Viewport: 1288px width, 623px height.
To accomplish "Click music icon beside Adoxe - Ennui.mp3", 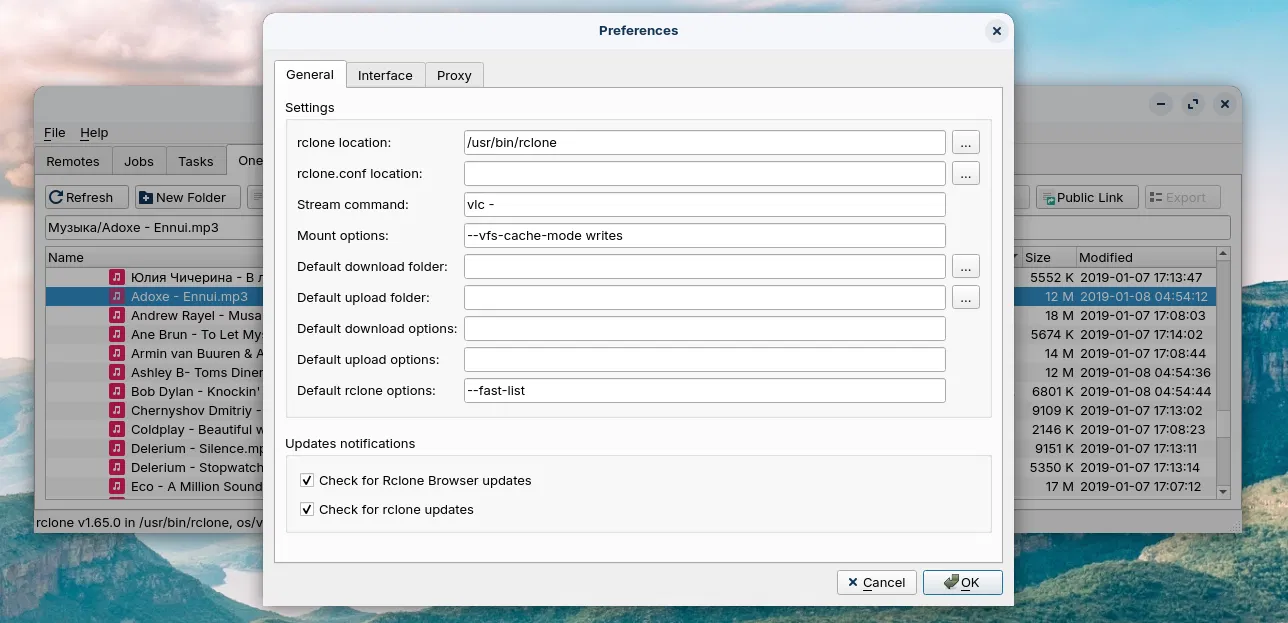I will (x=117, y=296).
